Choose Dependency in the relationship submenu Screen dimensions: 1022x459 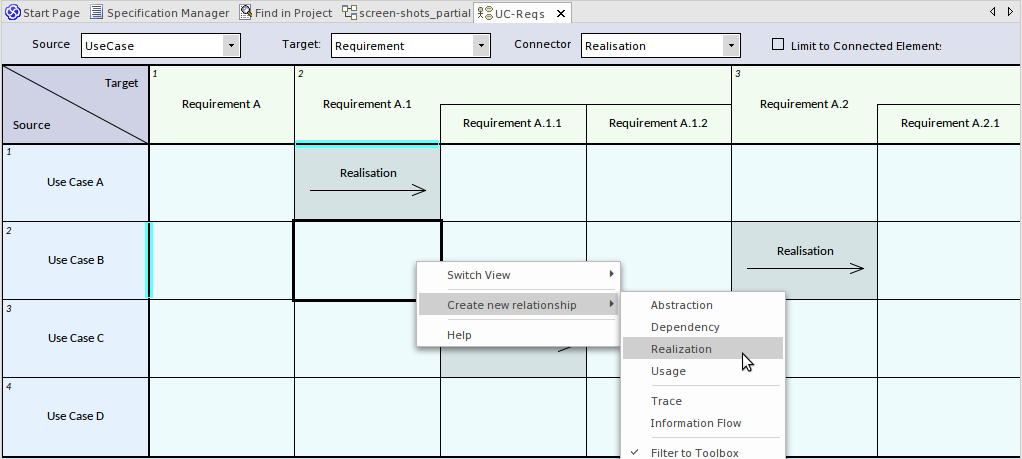(x=685, y=327)
